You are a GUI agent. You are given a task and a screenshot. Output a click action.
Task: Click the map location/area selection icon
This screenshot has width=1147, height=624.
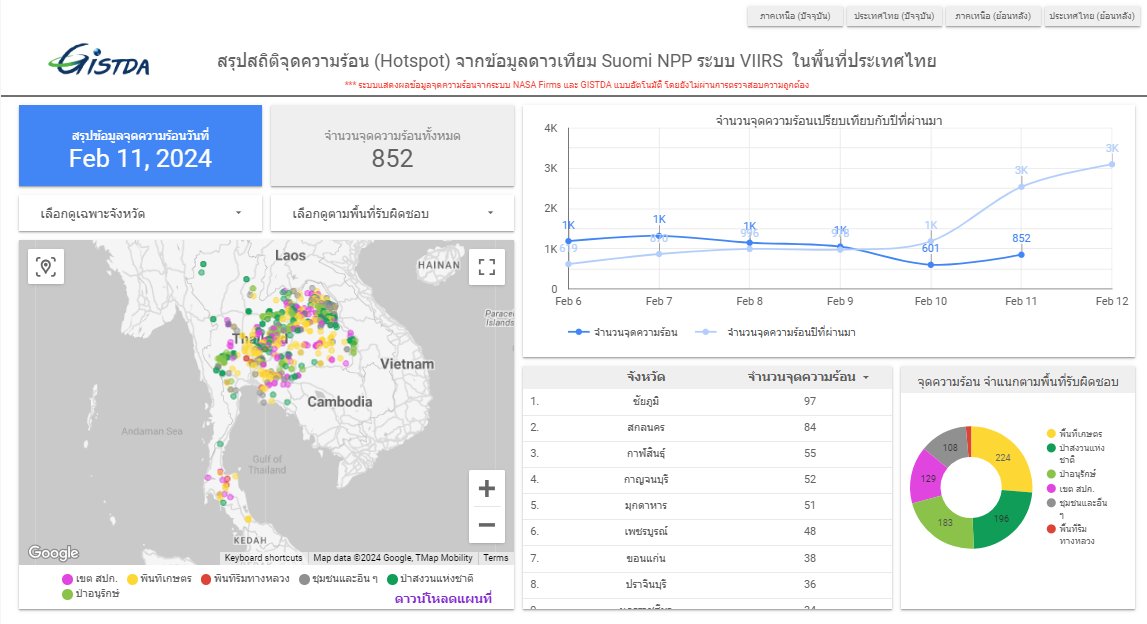click(x=46, y=266)
